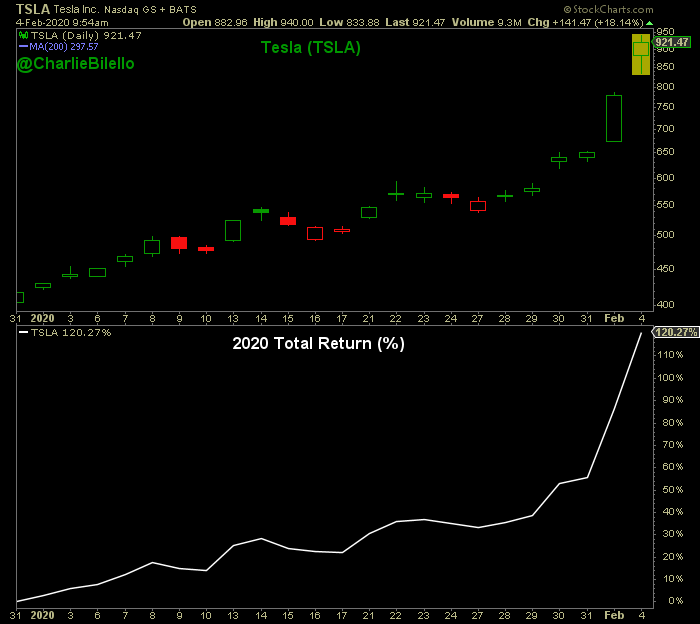Viewport: 700px width, 624px height.
Task: Click the candlestick icon in the TSLA (Daily) legend
Action: [x=23, y=35]
